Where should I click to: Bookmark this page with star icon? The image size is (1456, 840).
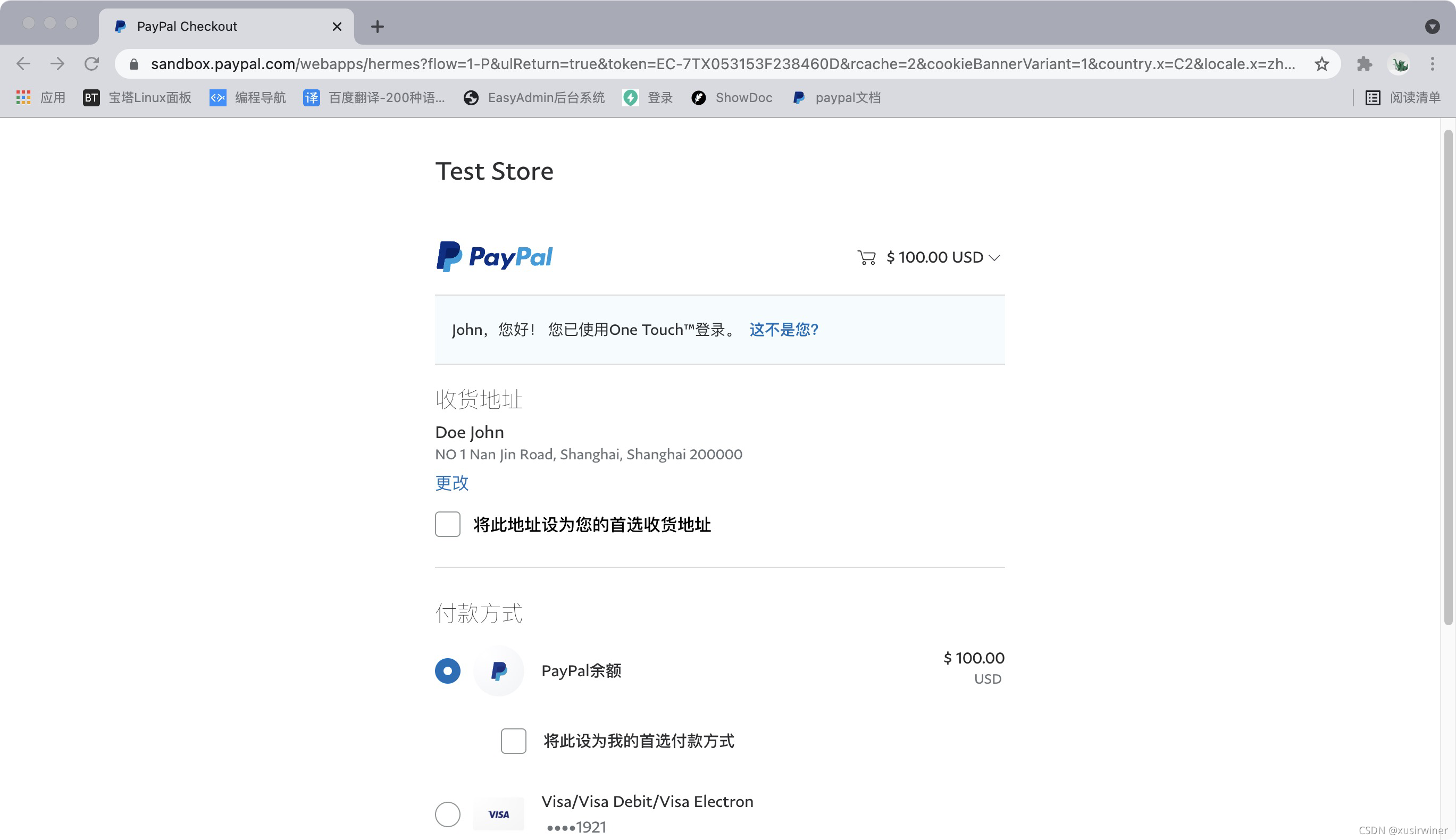(1321, 63)
